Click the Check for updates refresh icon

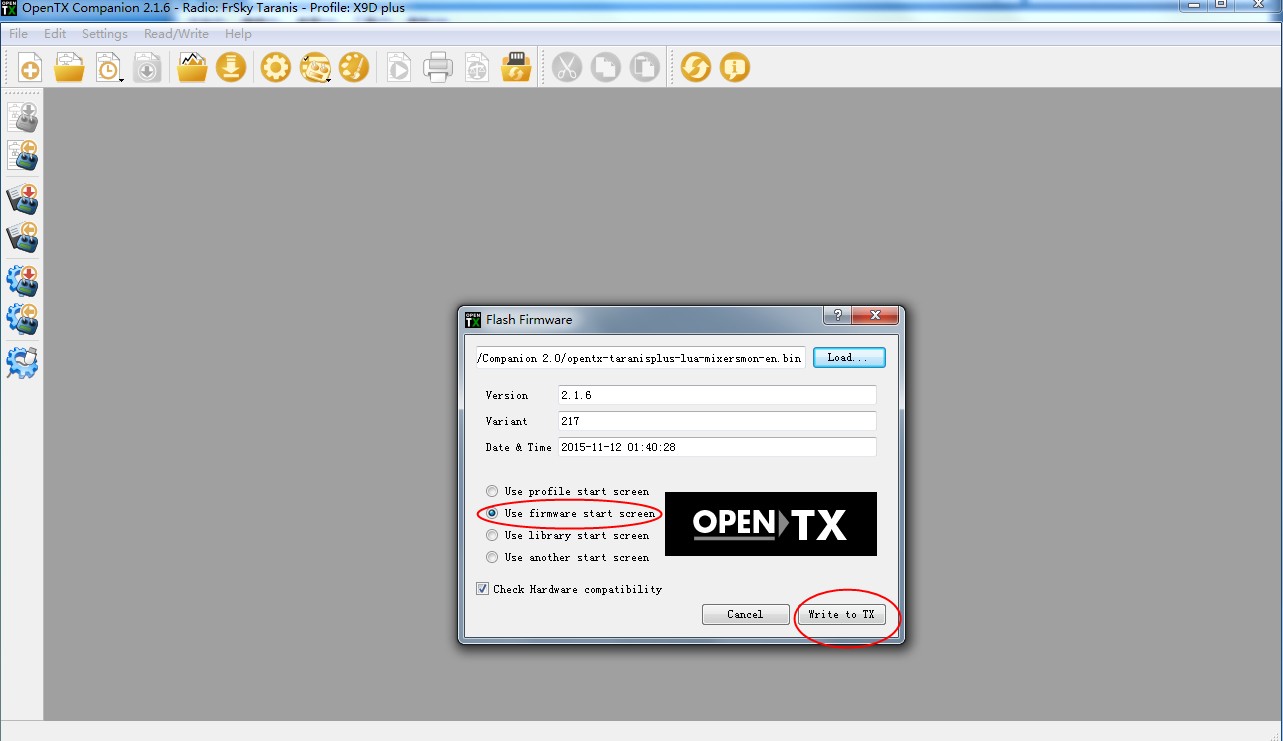(x=696, y=68)
